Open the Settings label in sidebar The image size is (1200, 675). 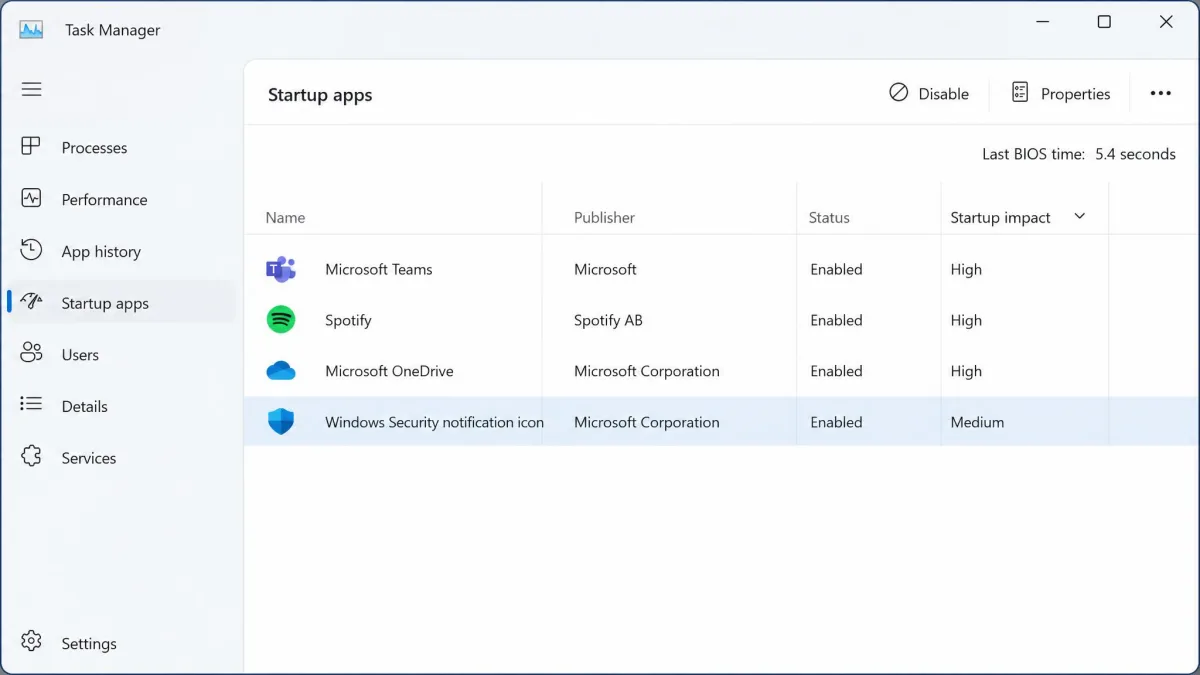pos(89,644)
